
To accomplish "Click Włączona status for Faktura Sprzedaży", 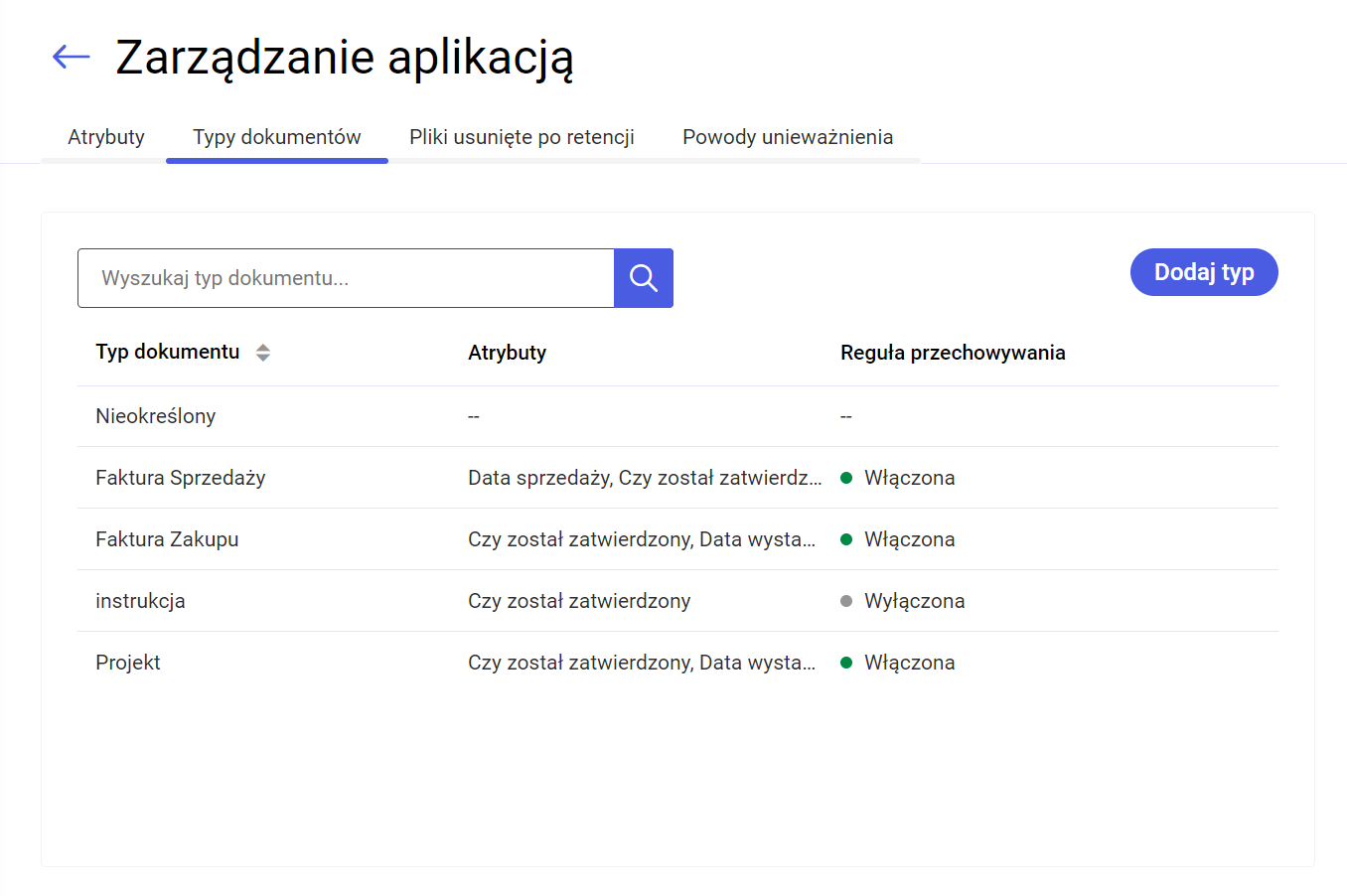I will (898, 478).
